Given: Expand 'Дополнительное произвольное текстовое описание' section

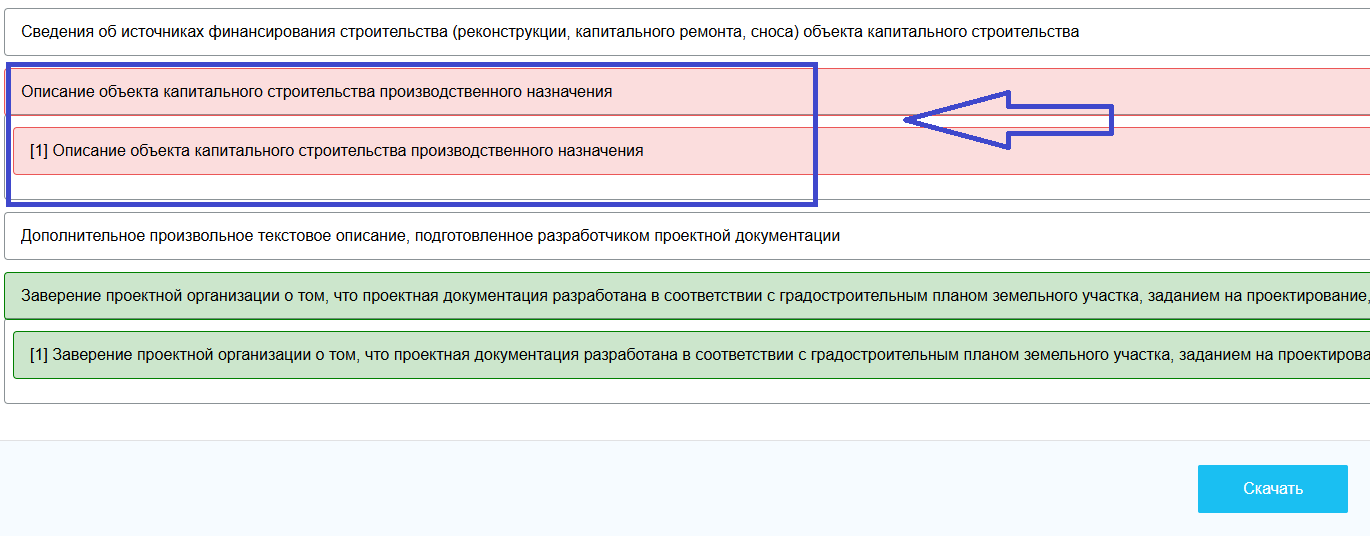Looking at the screenshot, I should [430, 236].
